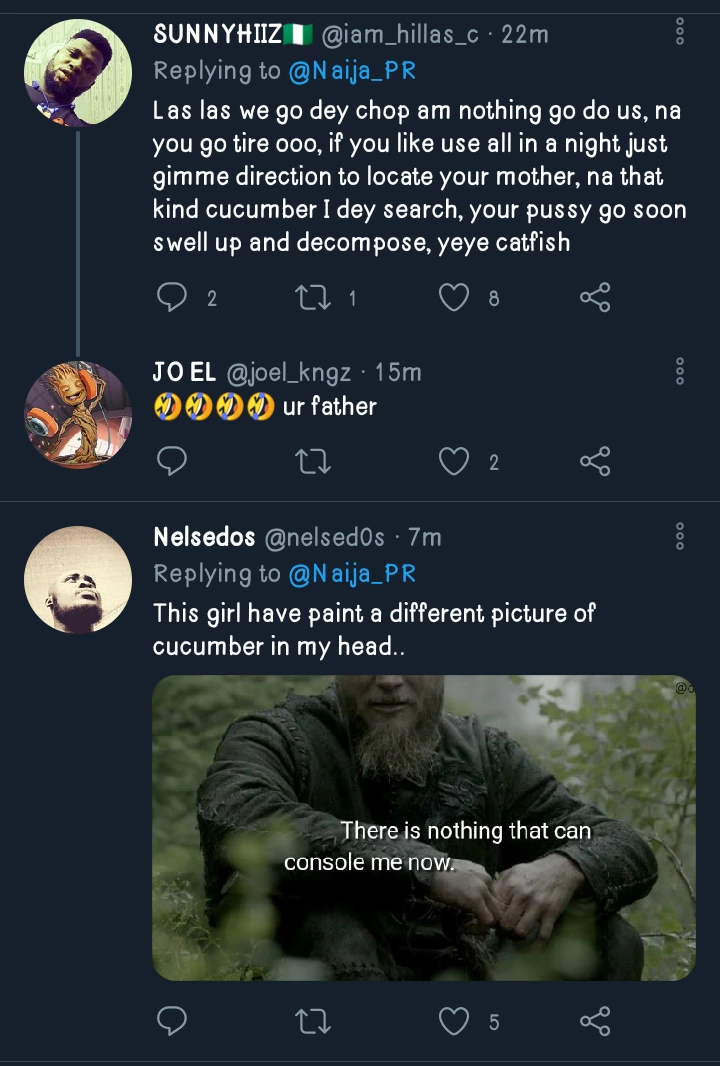
Task: Open JOEL's Groot profile avatar
Action: click(78, 414)
